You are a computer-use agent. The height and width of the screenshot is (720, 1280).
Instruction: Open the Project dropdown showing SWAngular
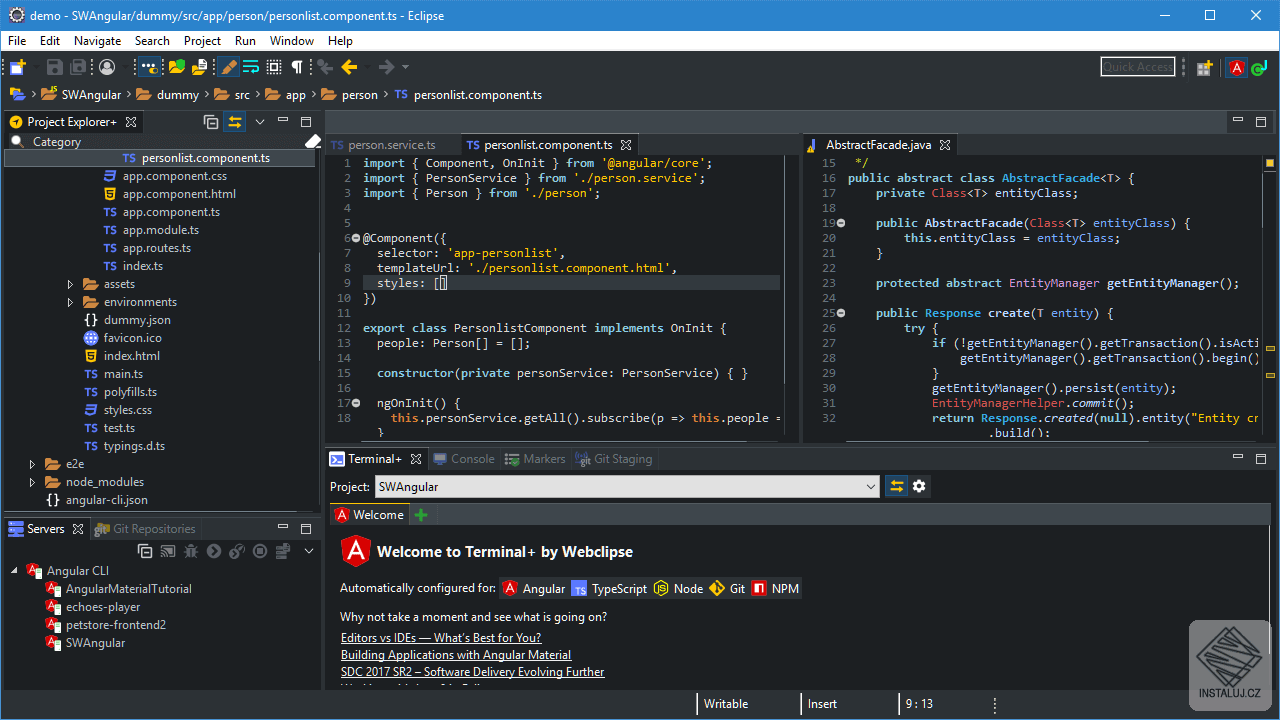tap(627, 485)
